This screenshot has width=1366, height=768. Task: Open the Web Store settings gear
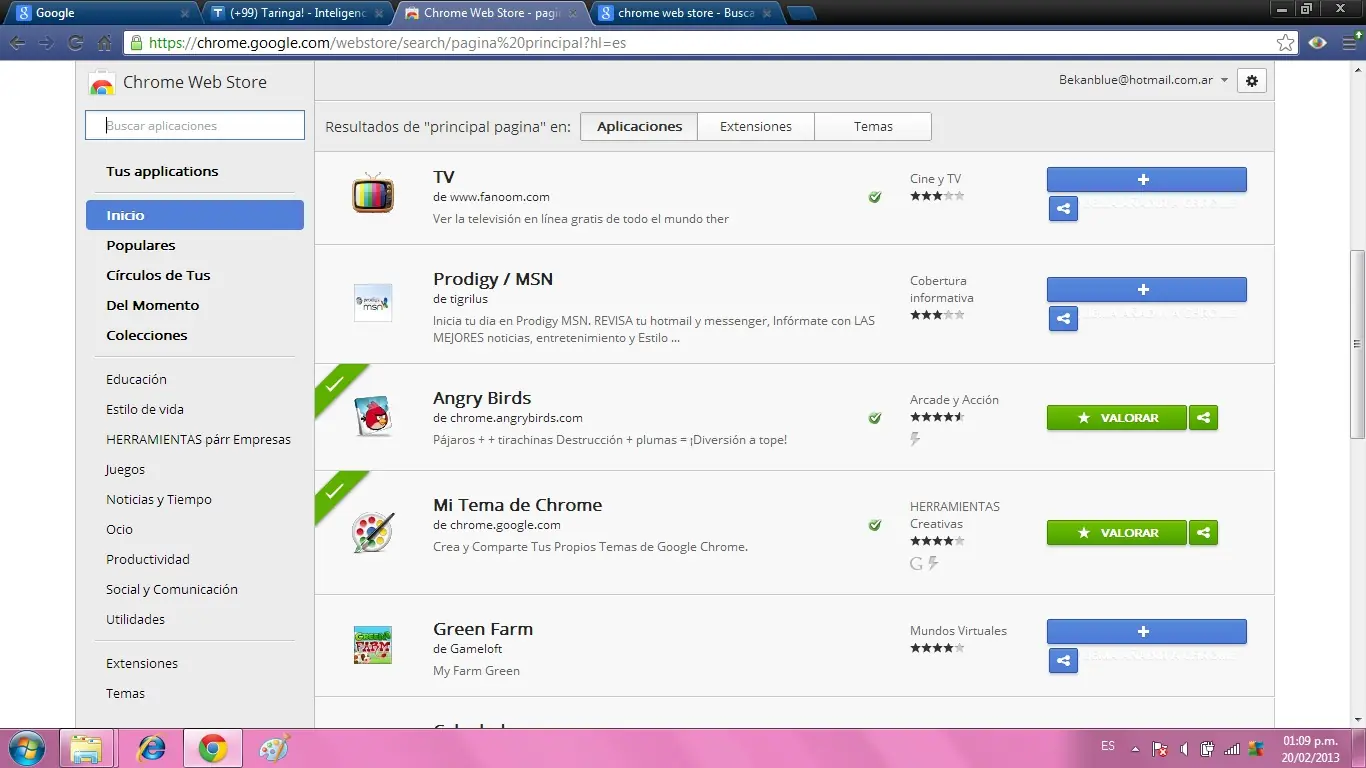click(1252, 81)
